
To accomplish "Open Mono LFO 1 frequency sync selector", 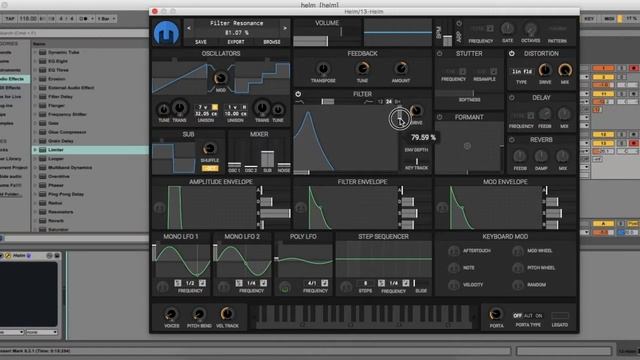I will [x=202, y=283].
